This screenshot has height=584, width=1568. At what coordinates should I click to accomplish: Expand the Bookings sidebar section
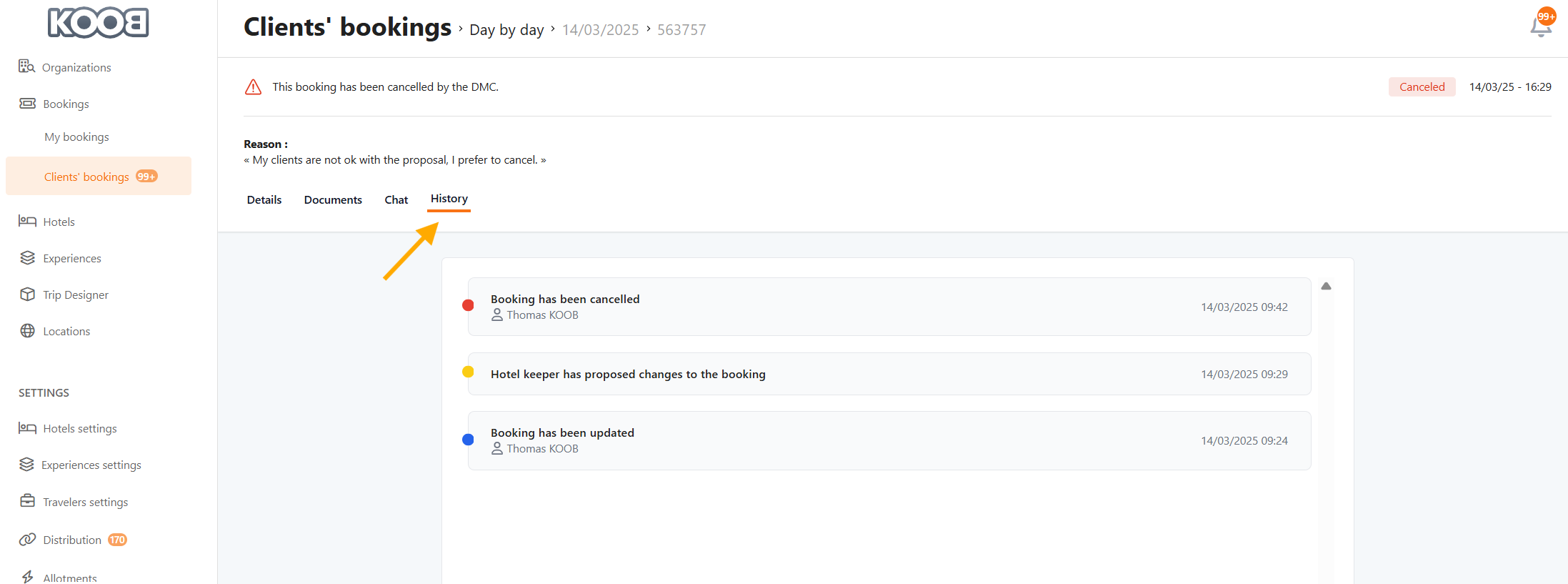66,104
